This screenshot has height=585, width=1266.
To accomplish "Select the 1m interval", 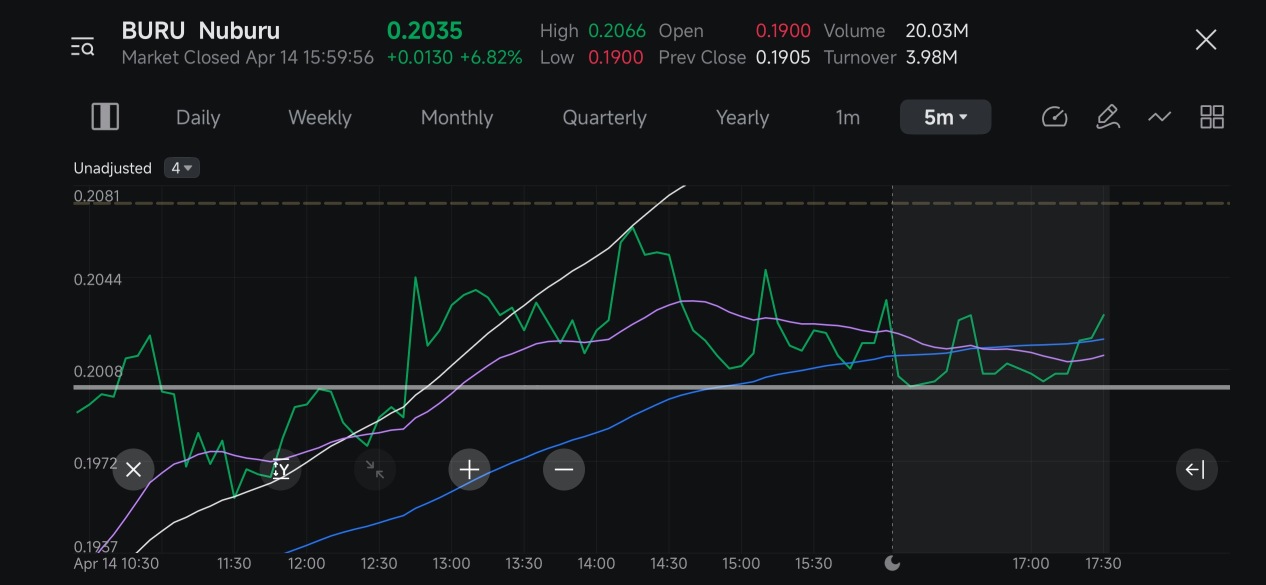I will pos(848,117).
